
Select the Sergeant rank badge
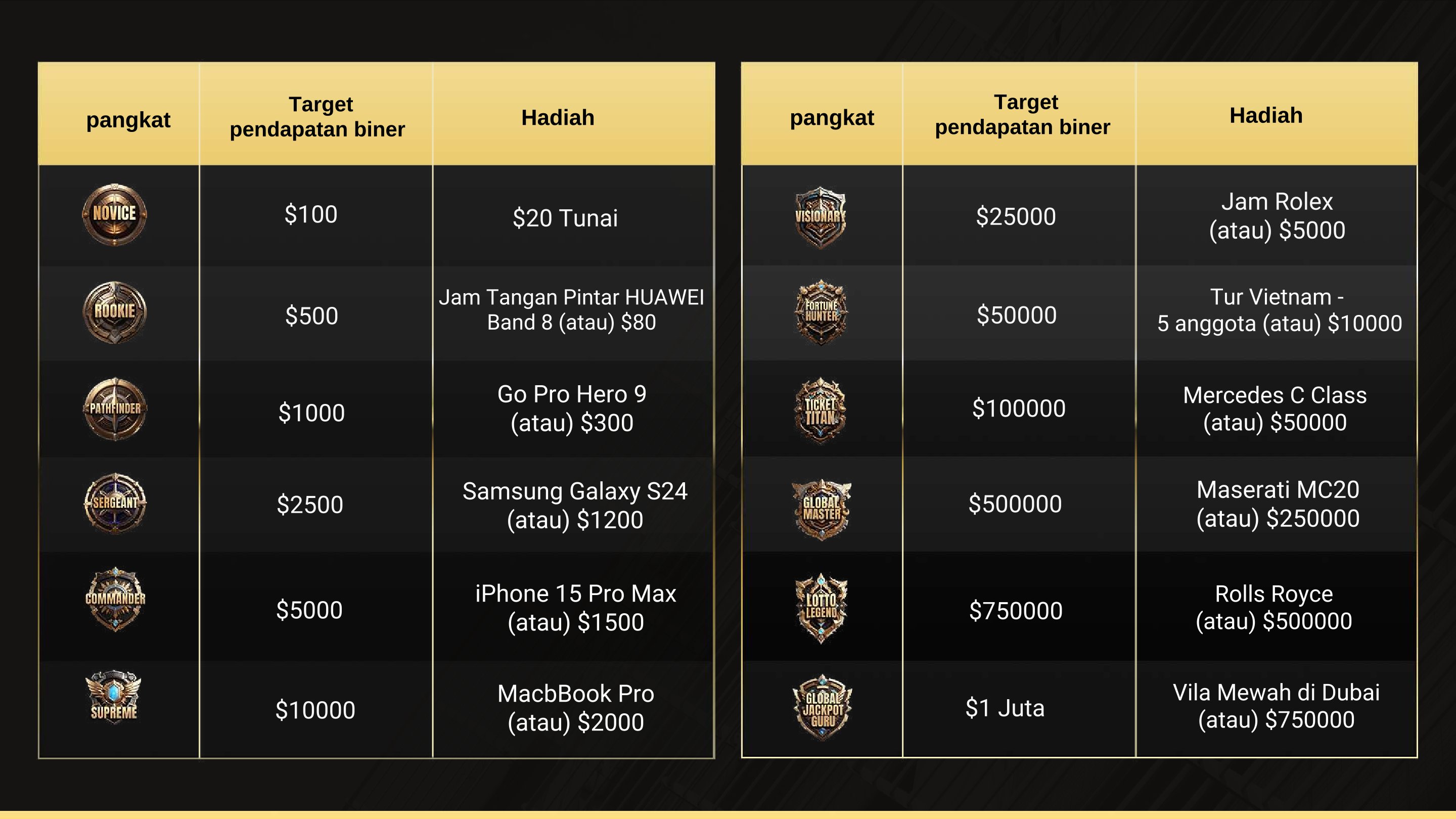click(115, 503)
